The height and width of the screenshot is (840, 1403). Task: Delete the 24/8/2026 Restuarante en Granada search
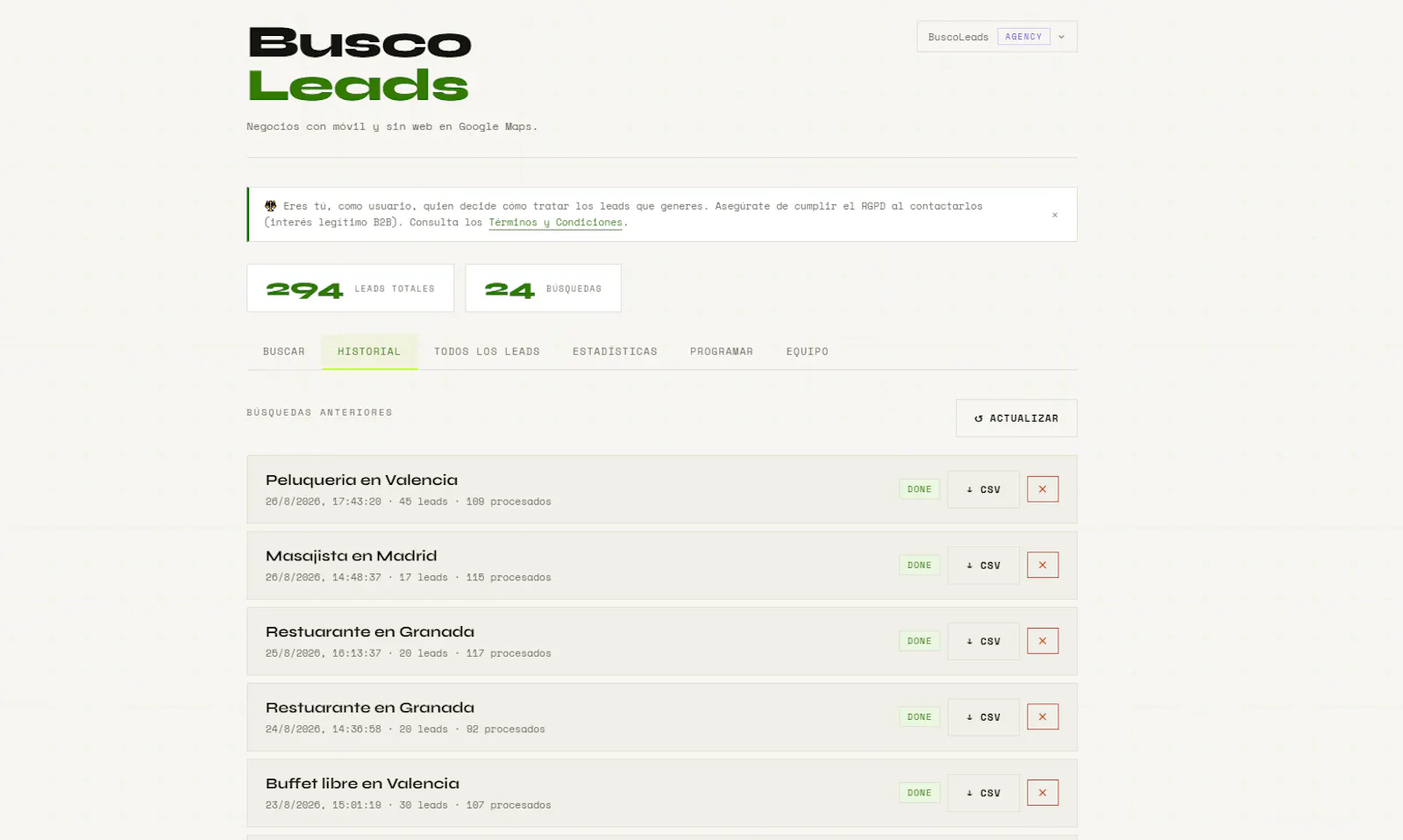pyautogui.click(x=1043, y=716)
